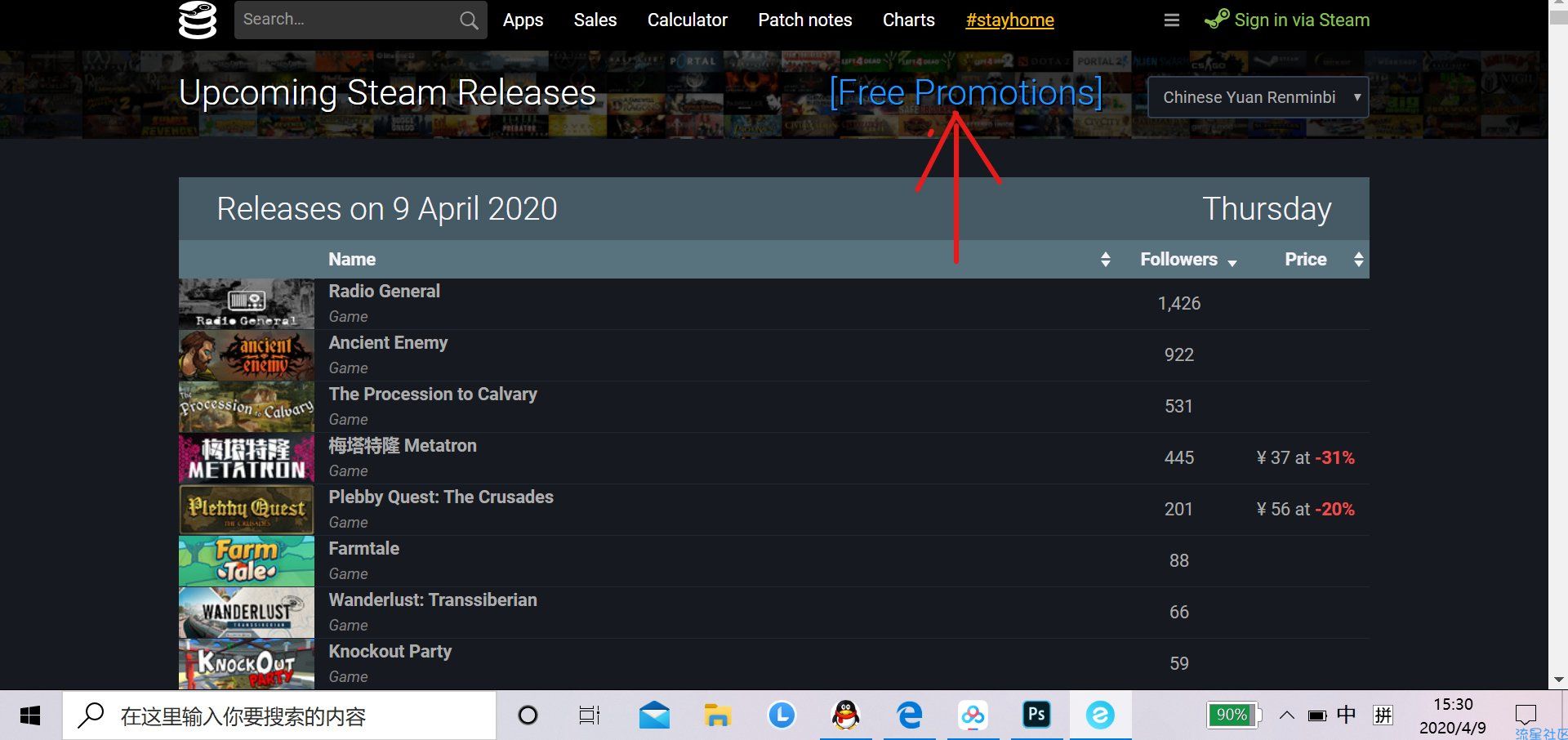The image size is (1568, 740).
Task: Sort table by Price column arrows
Action: click(1359, 259)
